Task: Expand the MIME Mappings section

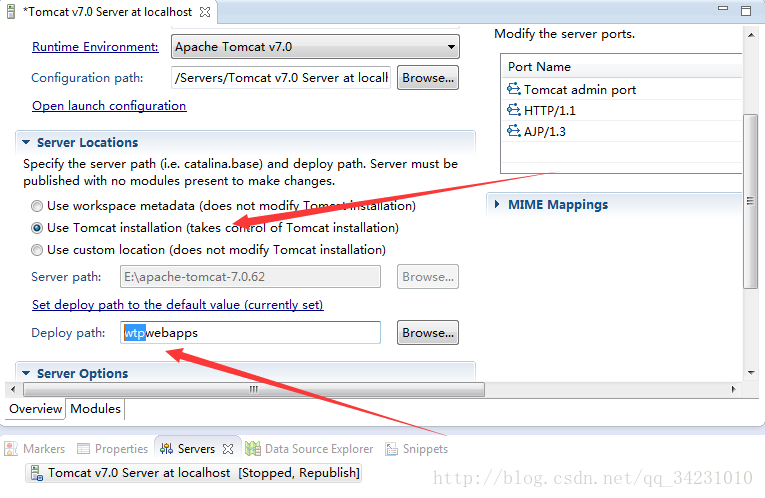Action: [x=497, y=204]
